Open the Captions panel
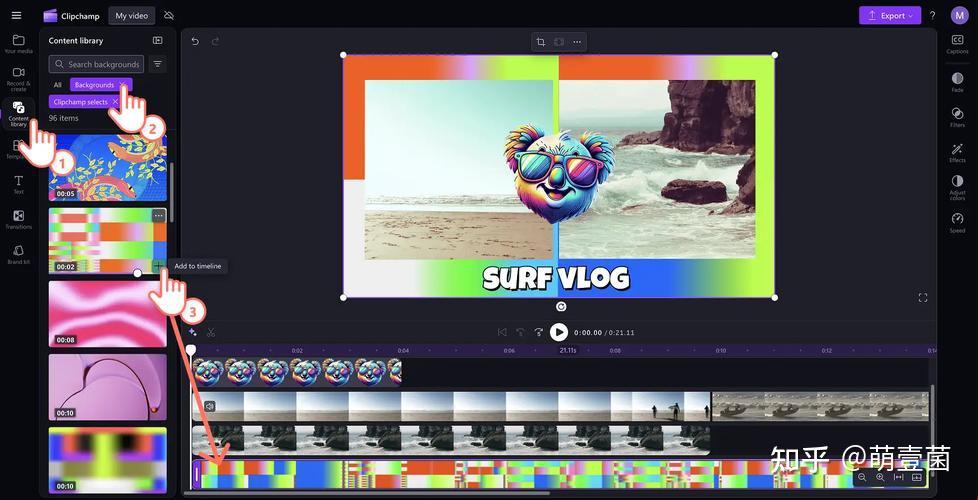Image resolution: width=978 pixels, height=500 pixels. (957, 44)
